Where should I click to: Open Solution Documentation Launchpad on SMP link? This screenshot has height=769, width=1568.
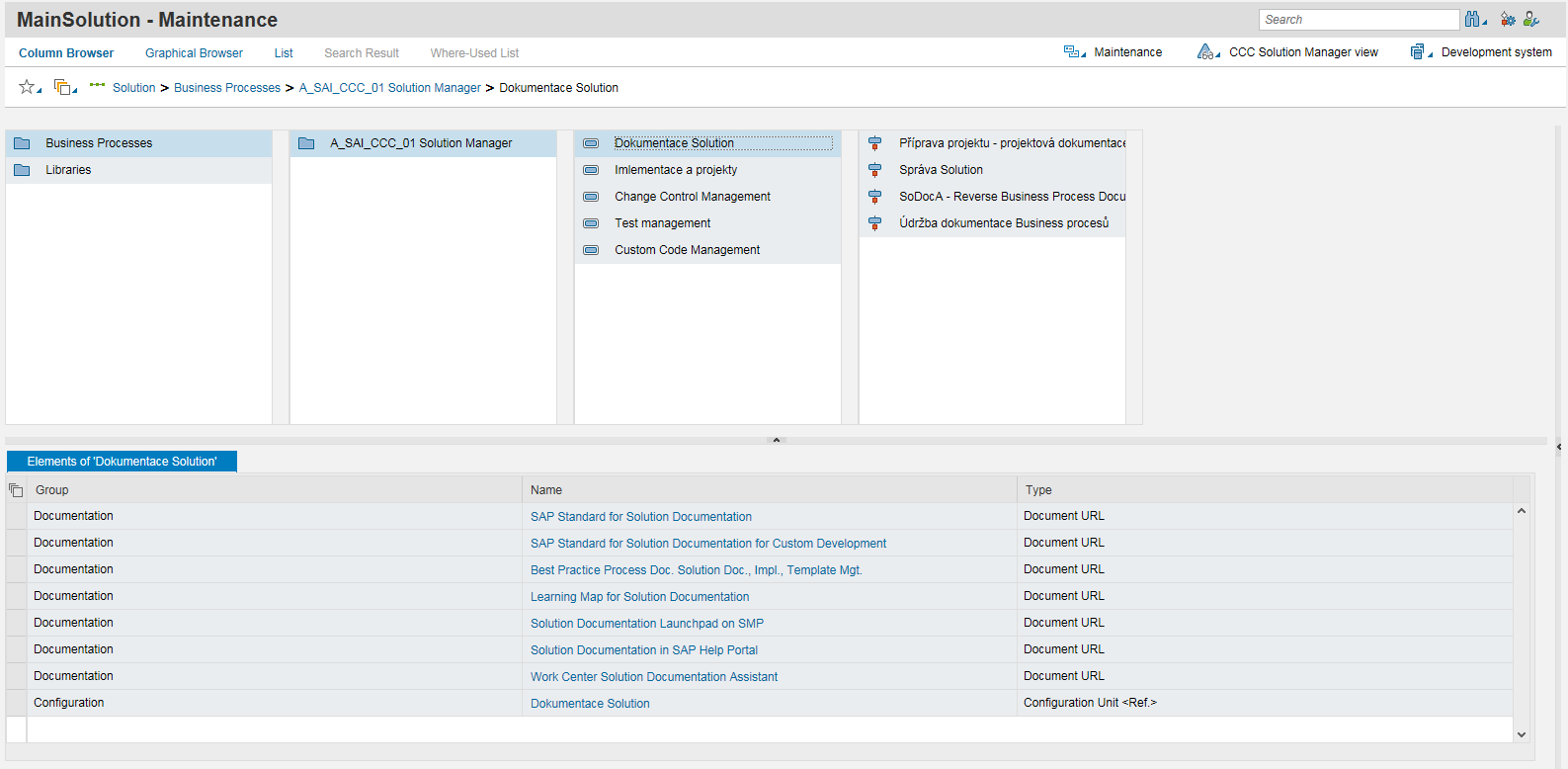pos(647,624)
